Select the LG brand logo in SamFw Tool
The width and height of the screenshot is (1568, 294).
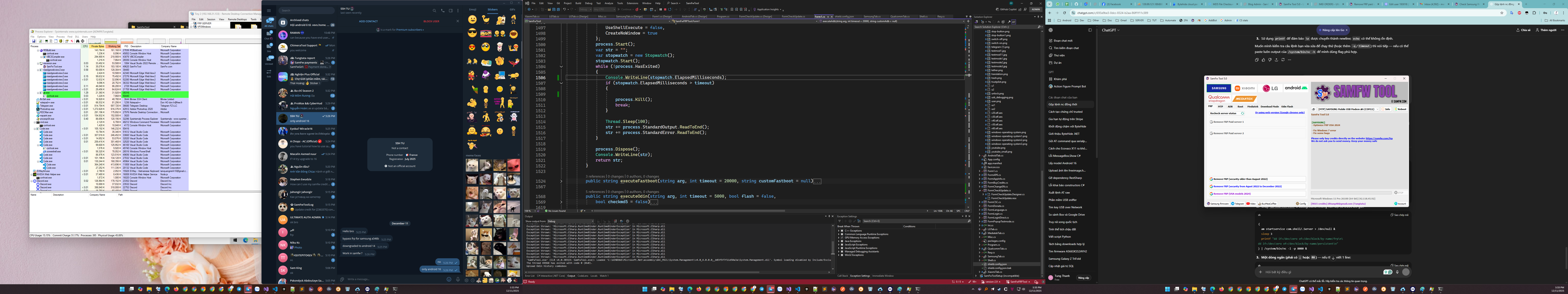(x=1270, y=88)
